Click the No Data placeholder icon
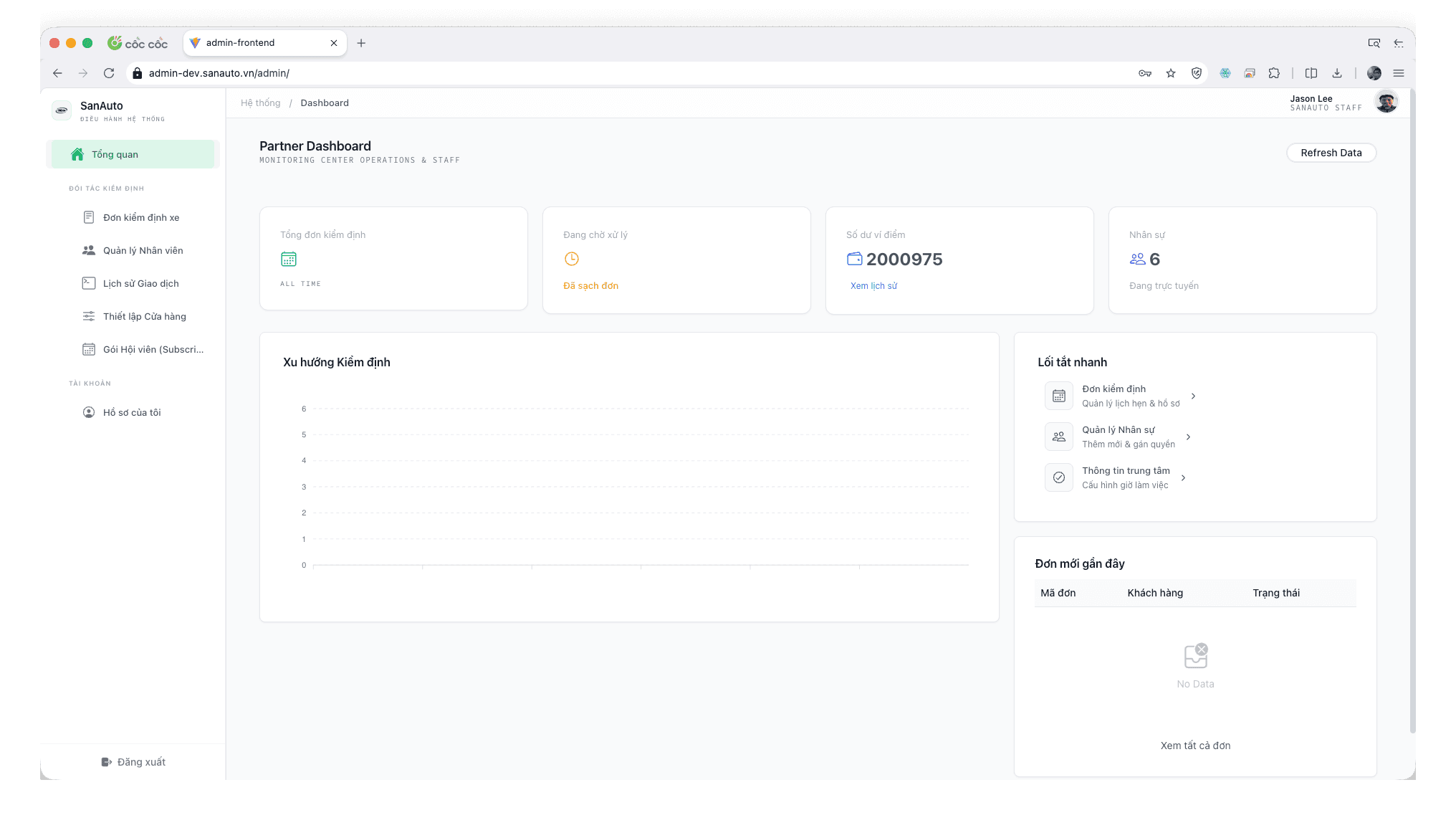 coord(1196,656)
